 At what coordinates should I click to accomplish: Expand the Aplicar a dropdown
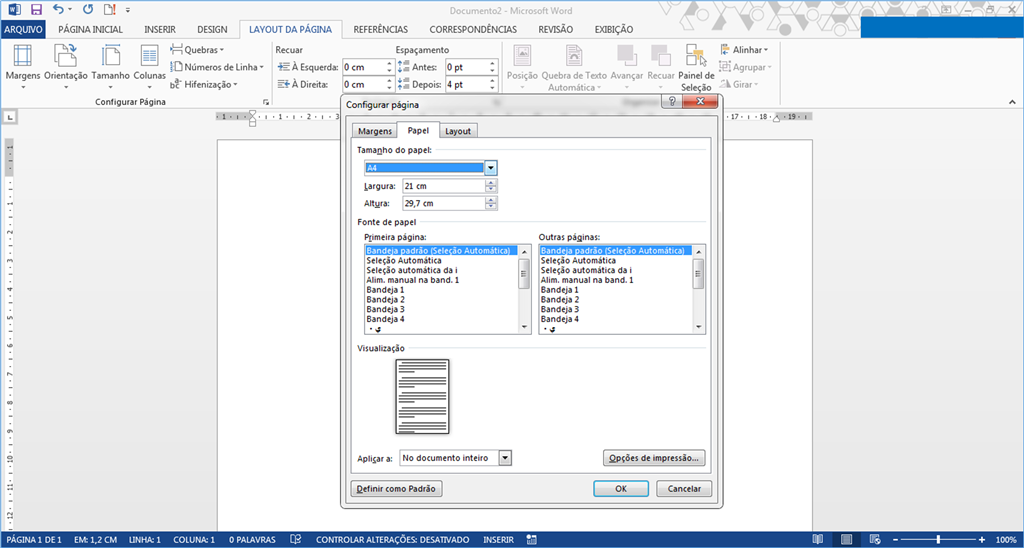coord(504,458)
